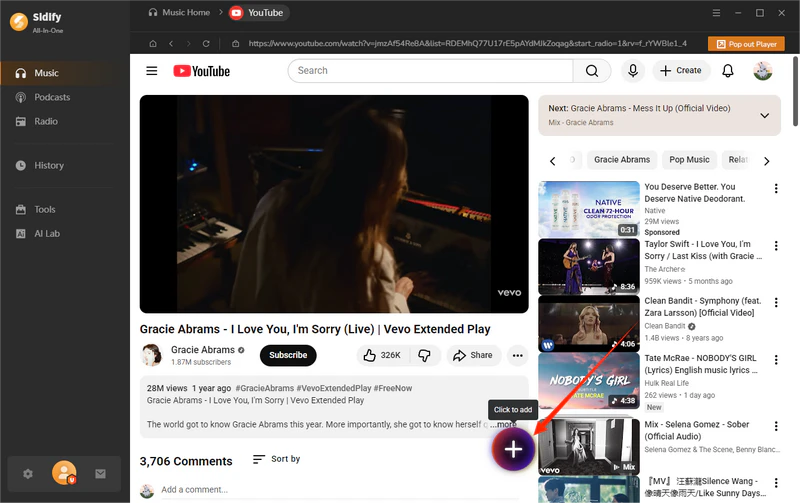Open options for Silence Wang MV
This screenshot has width=800, height=503.
click(776, 483)
